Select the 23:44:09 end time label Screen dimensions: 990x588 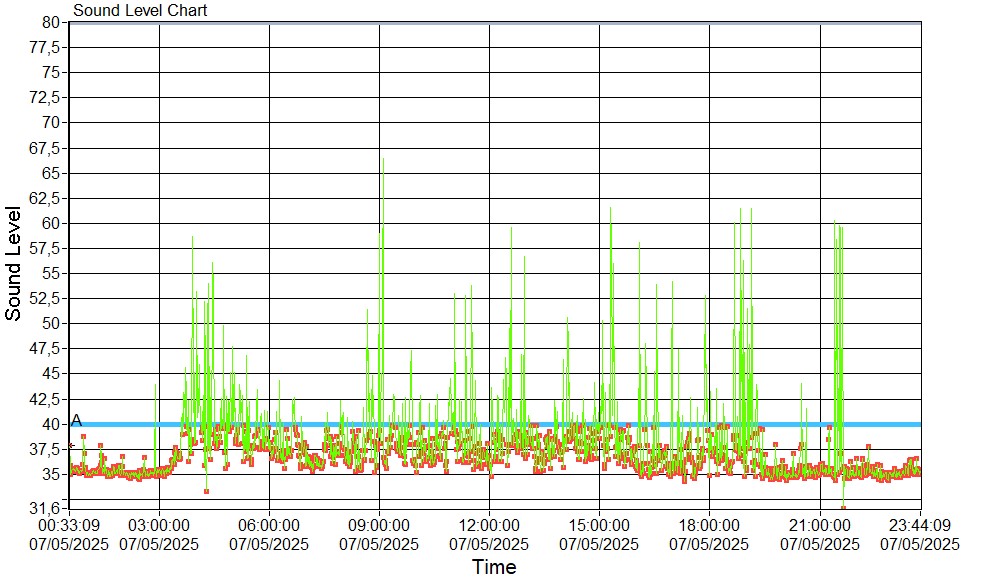click(x=919, y=524)
